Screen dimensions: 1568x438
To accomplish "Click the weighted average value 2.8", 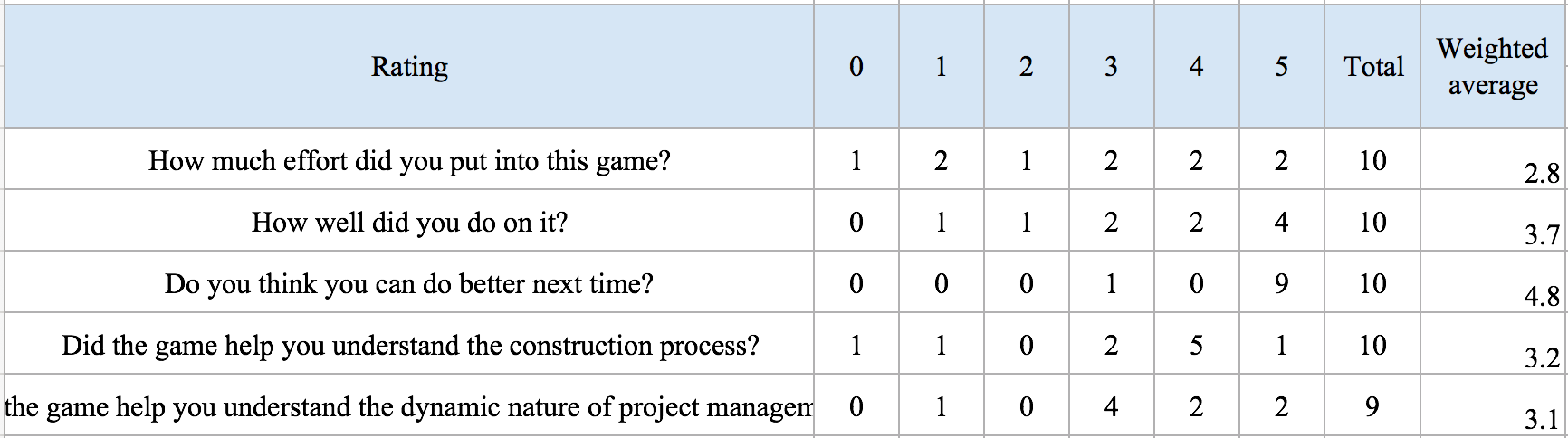I will click(1492, 159).
